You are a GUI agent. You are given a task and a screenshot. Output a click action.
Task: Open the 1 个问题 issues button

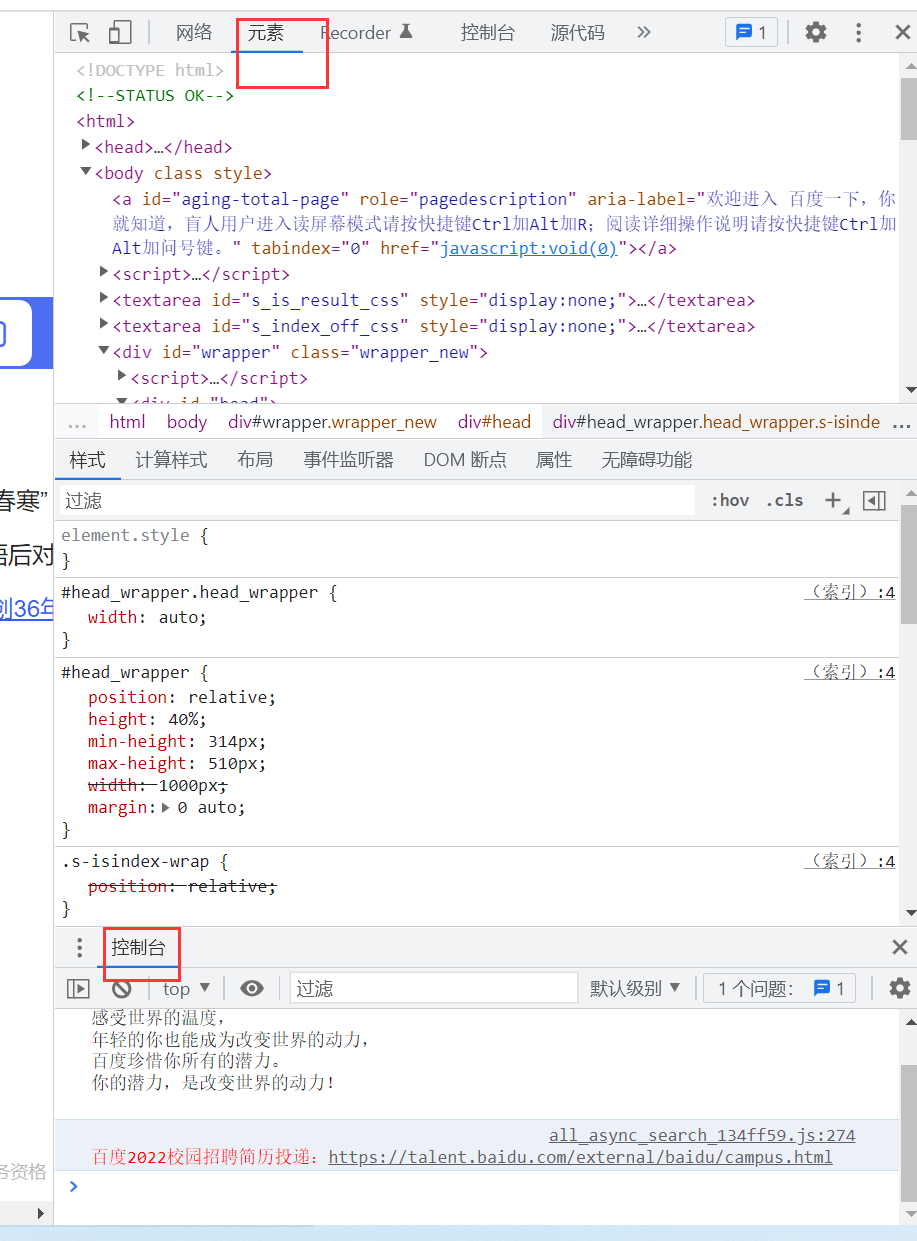click(780, 988)
